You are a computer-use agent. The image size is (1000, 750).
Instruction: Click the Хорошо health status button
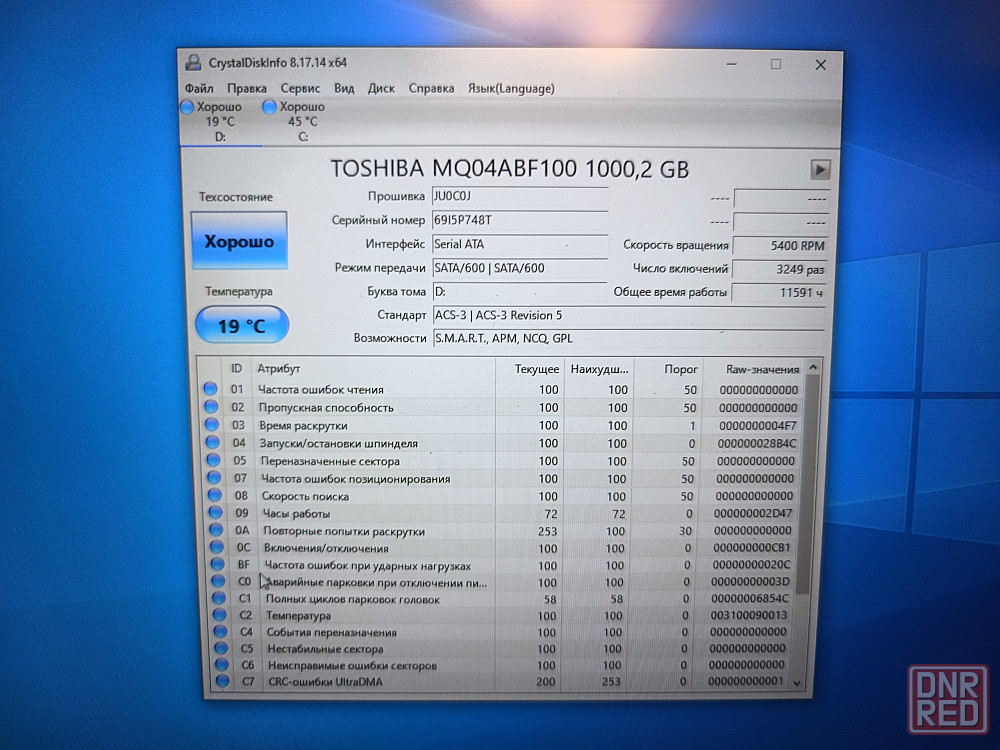(239, 241)
